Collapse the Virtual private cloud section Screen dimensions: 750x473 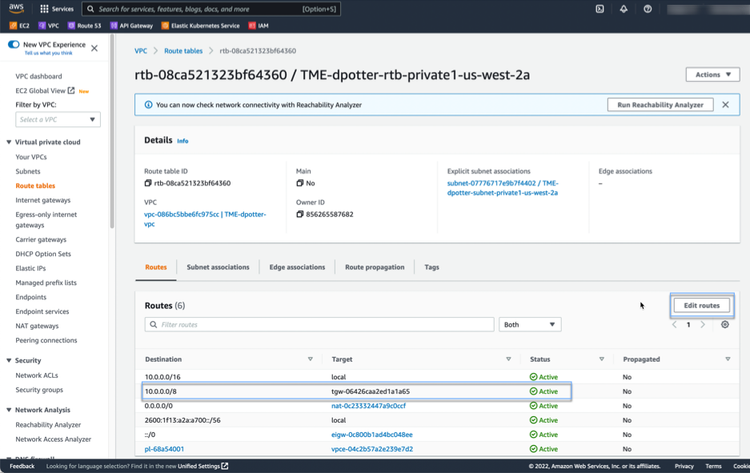click(x=9, y=142)
